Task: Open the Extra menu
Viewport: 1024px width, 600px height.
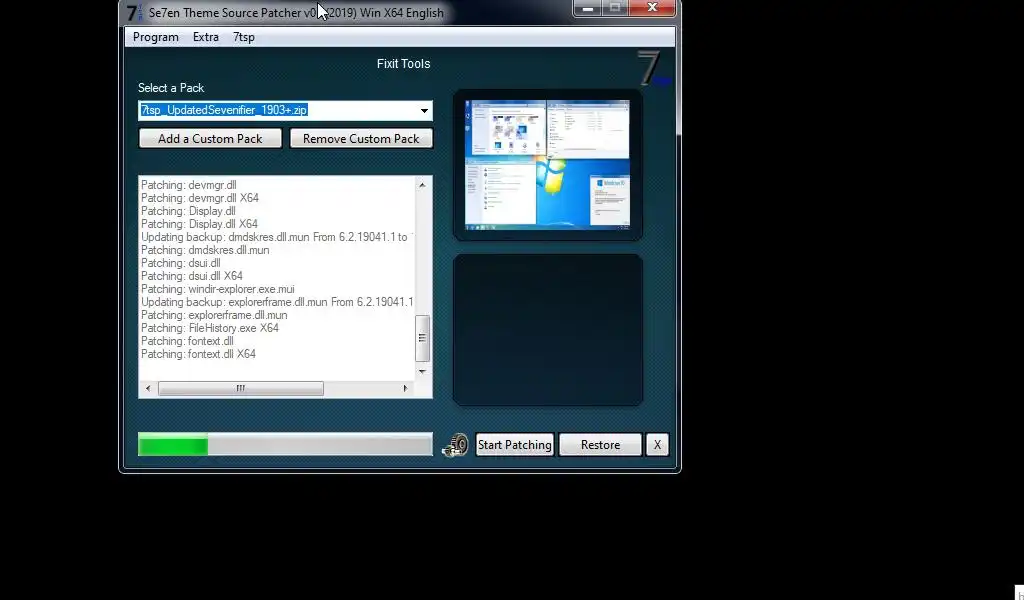Action: 206,37
